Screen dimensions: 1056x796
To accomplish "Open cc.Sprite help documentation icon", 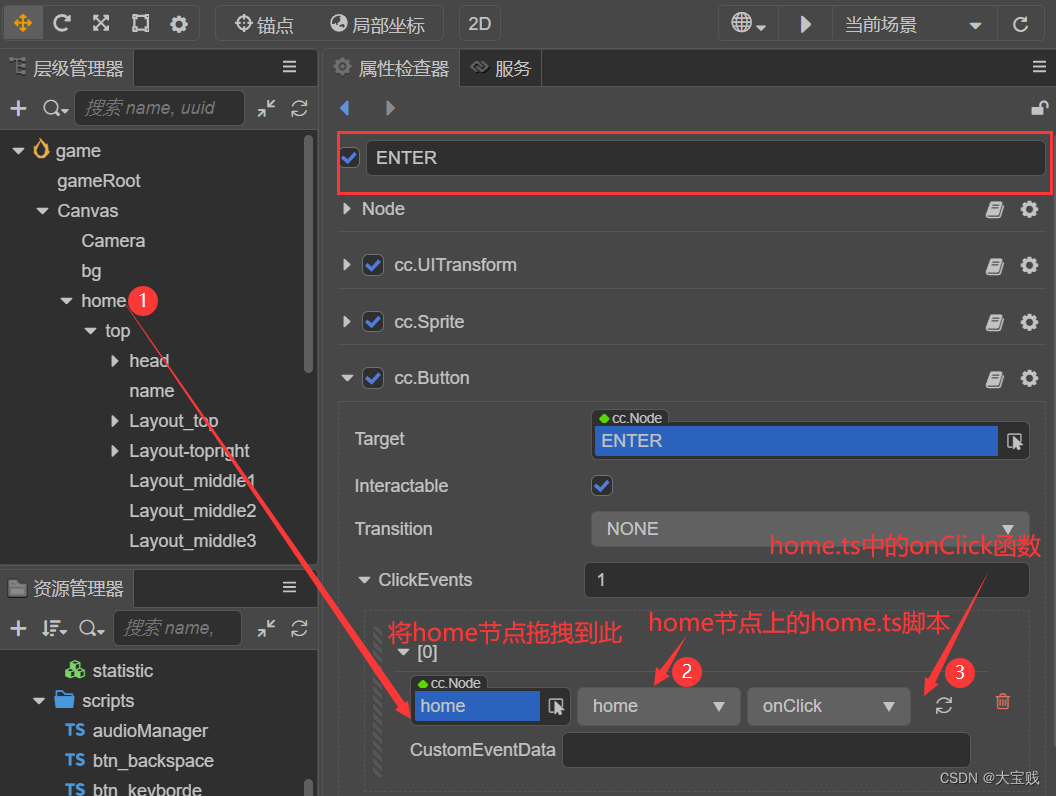I will tap(994, 322).
